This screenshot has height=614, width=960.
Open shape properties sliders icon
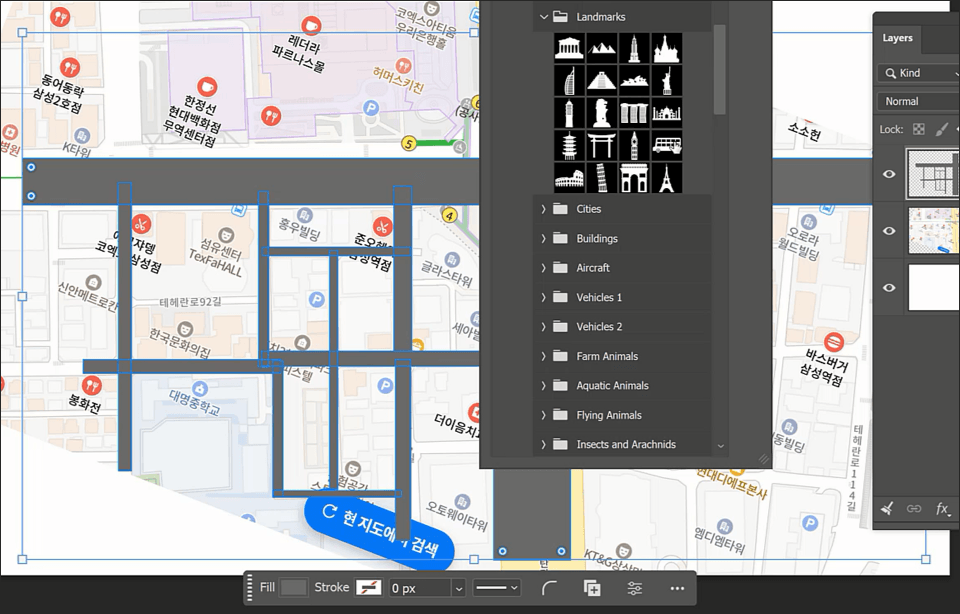point(635,588)
